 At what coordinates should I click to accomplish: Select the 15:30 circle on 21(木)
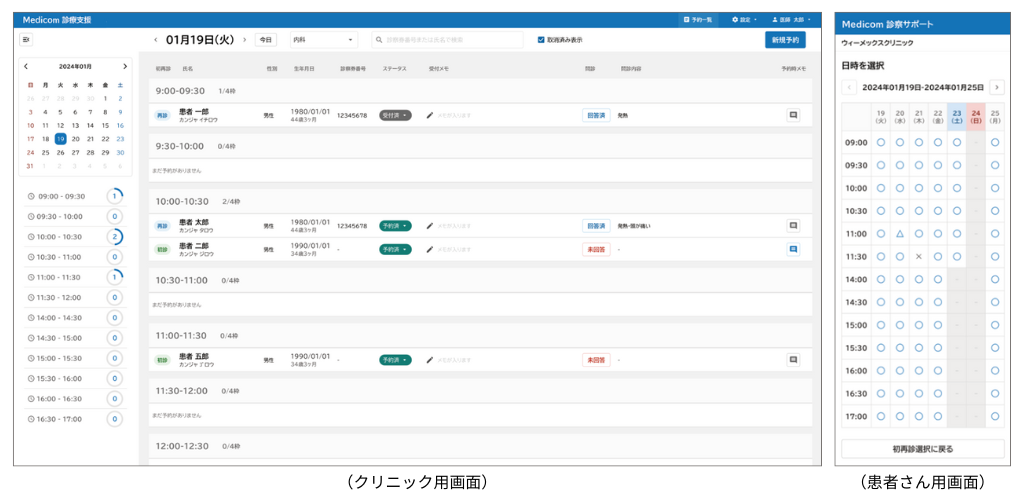point(919,348)
